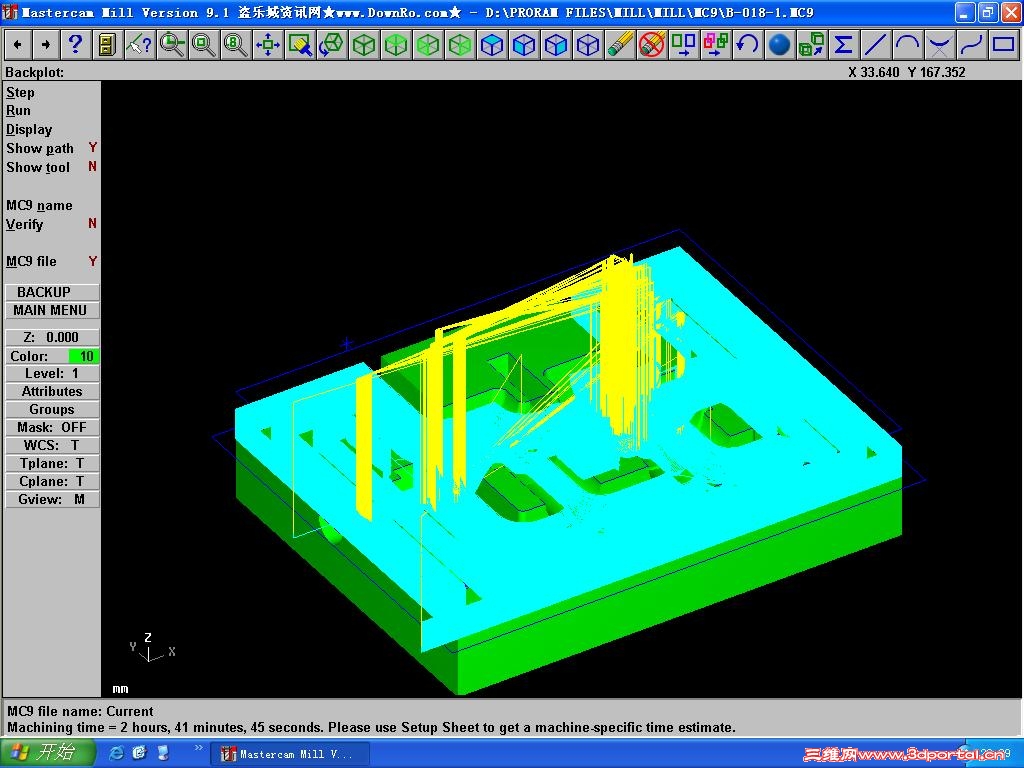
Task: Go to previous toolbar page arrow
Action: point(18,45)
